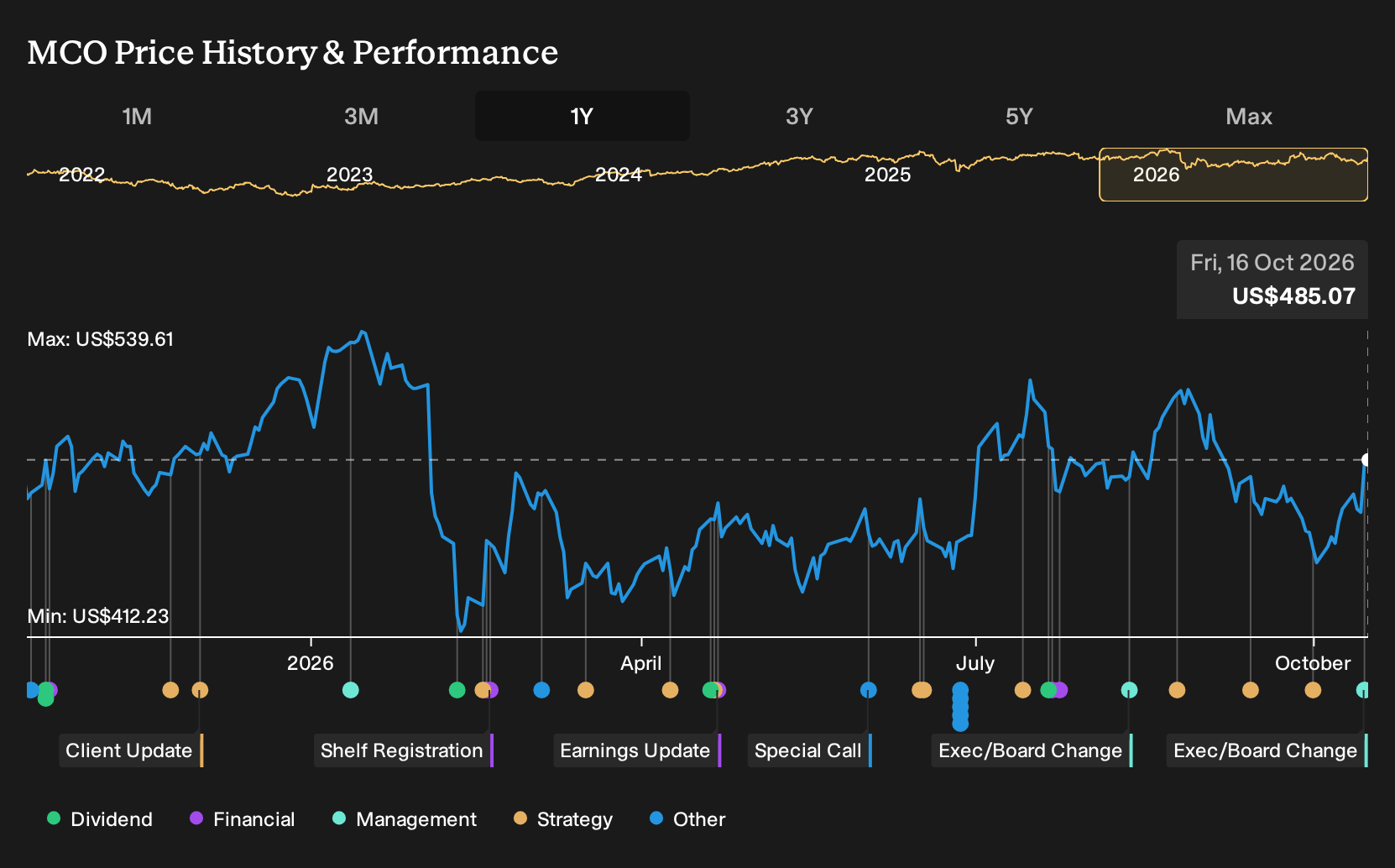This screenshot has width=1395, height=868.
Task: Select the orange Strategy dot directly below October
Action: point(1313,690)
